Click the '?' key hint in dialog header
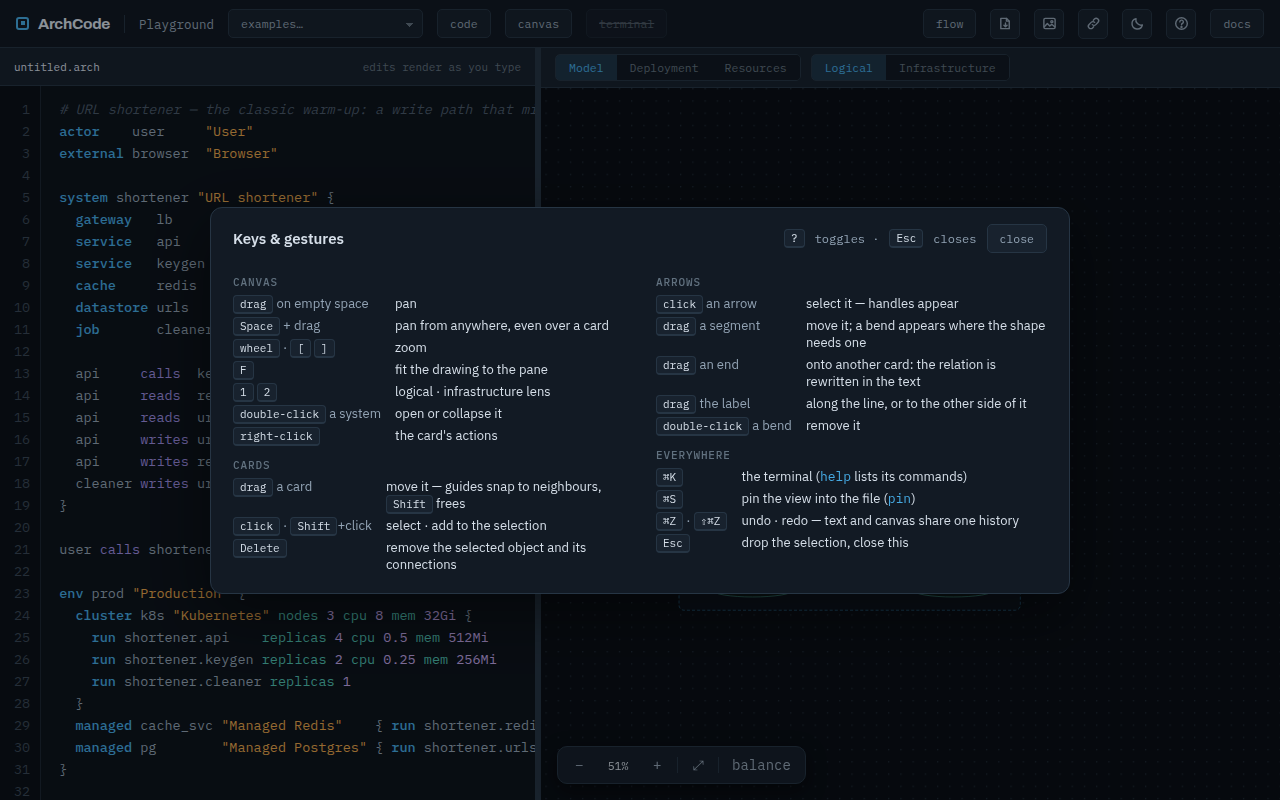1280x800 pixels. pyautogui.click(x=794, y=238)
